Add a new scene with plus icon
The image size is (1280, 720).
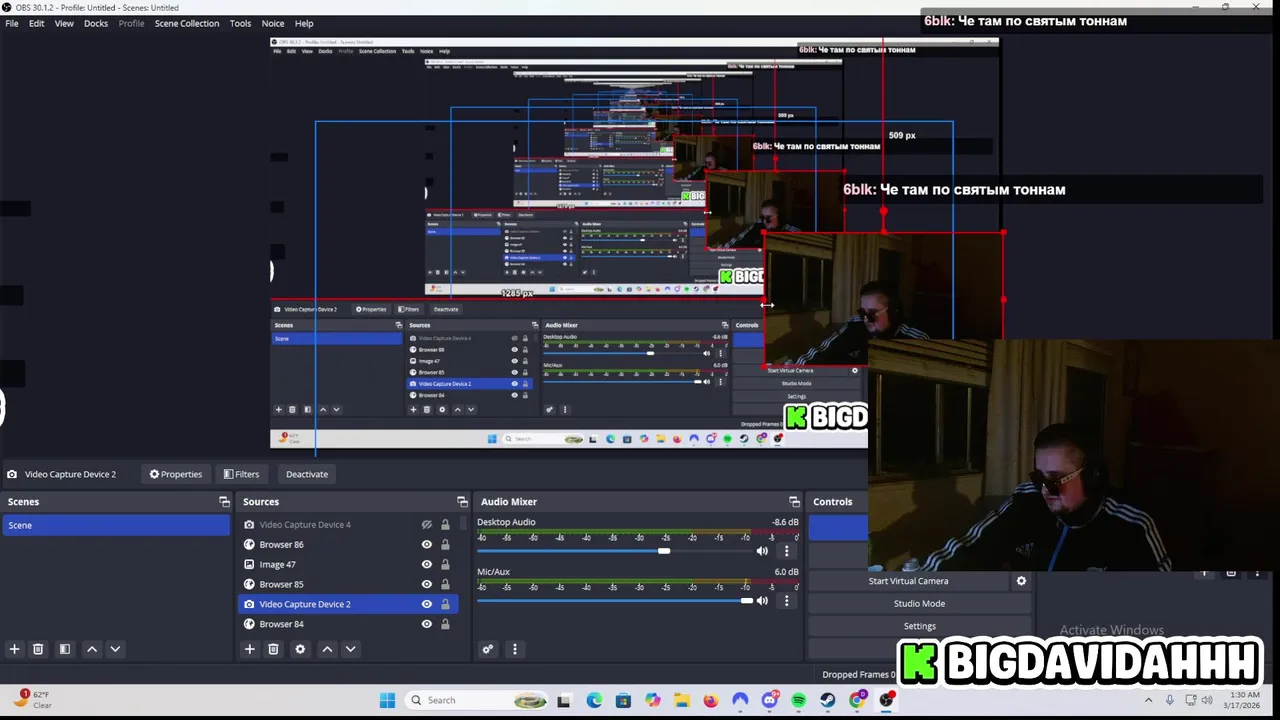coord(14,649)
